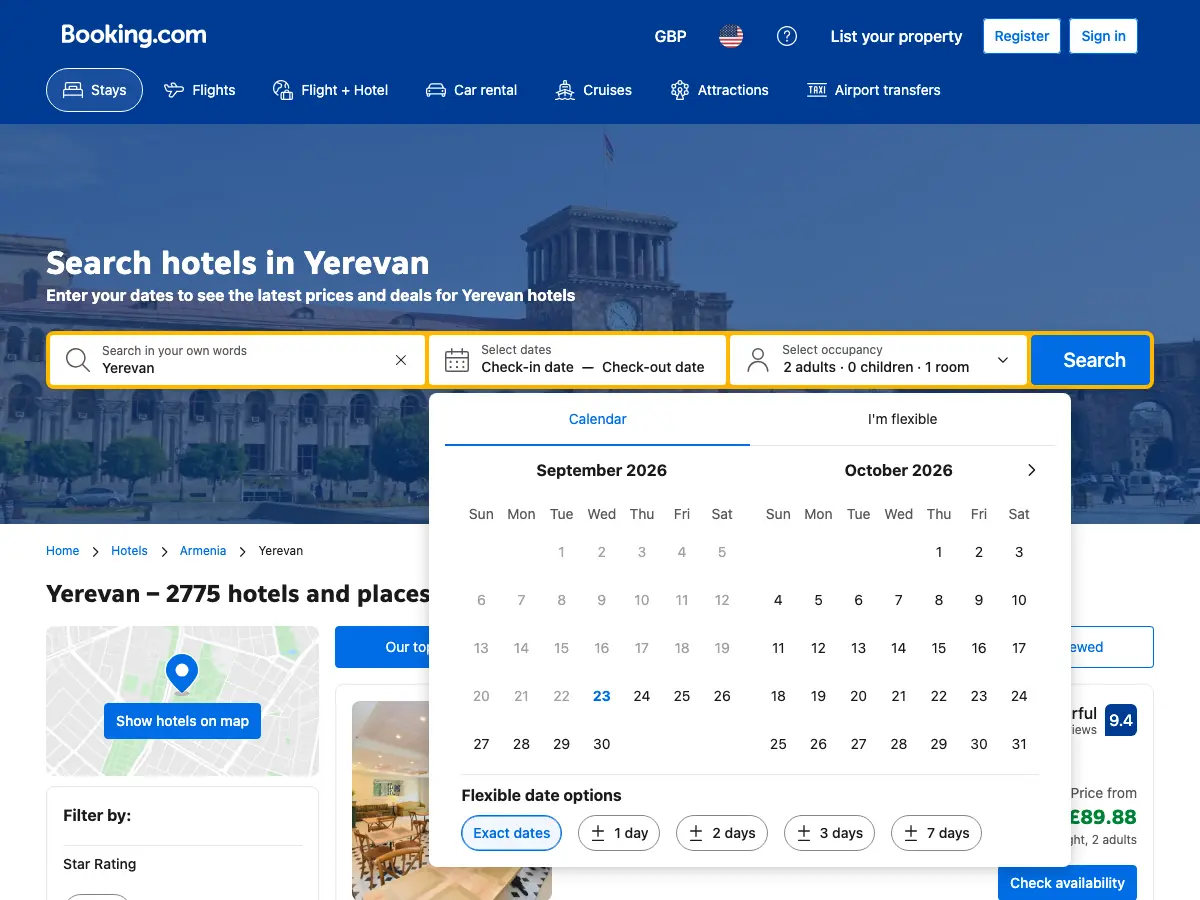Select October 1 in calendar
1200x900 pixels.
(939, 552)
